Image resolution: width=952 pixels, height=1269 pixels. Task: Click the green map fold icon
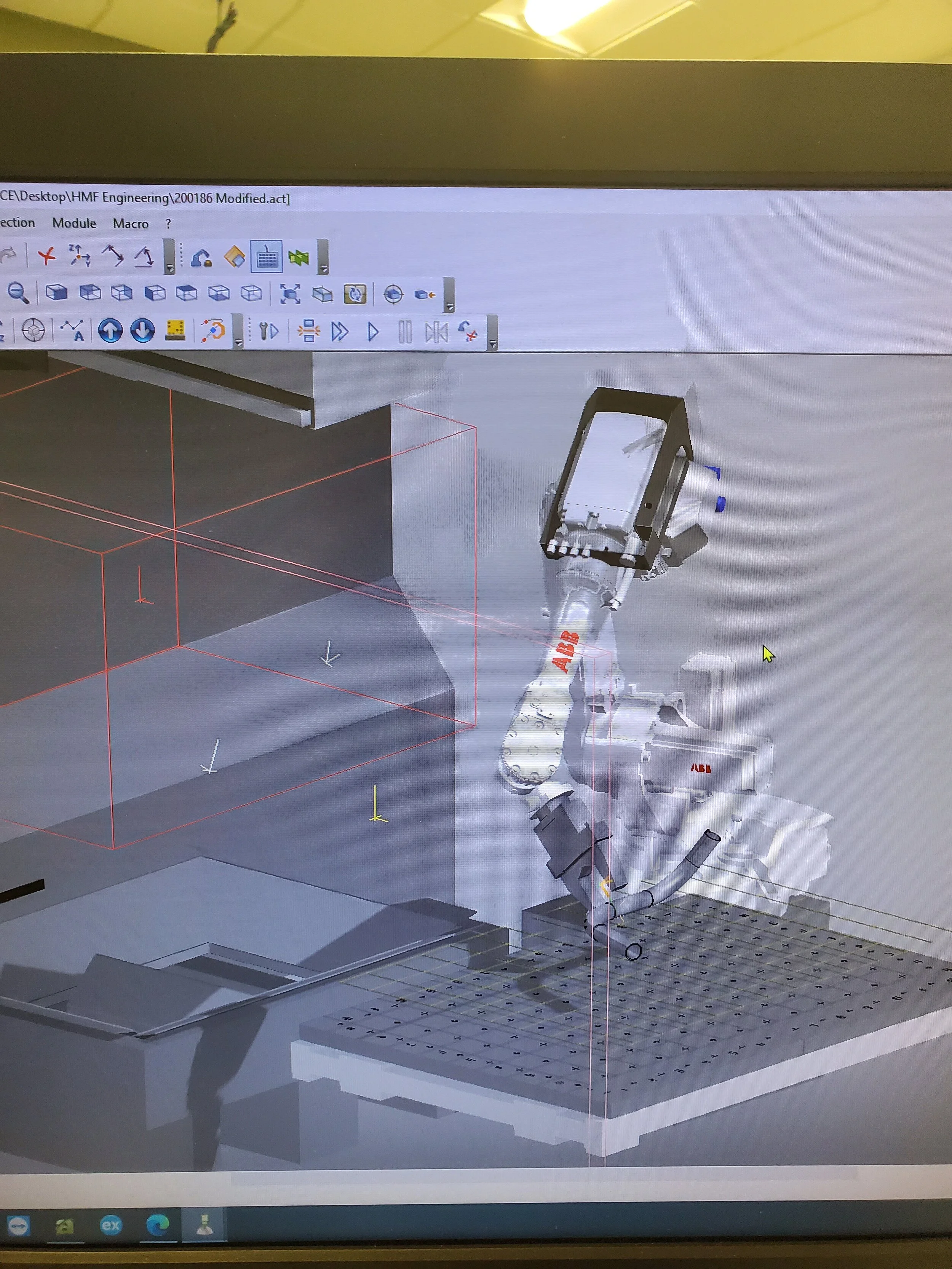point(299,258)
